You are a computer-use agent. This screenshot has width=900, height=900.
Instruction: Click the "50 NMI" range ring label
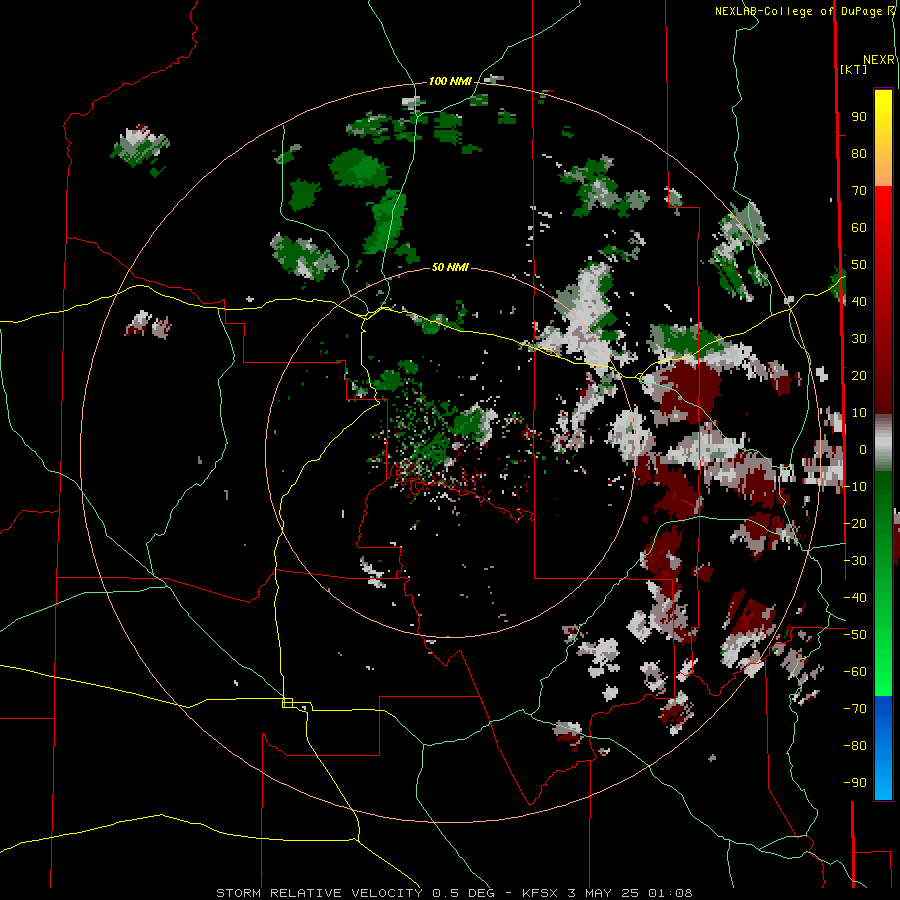(450, 267)
